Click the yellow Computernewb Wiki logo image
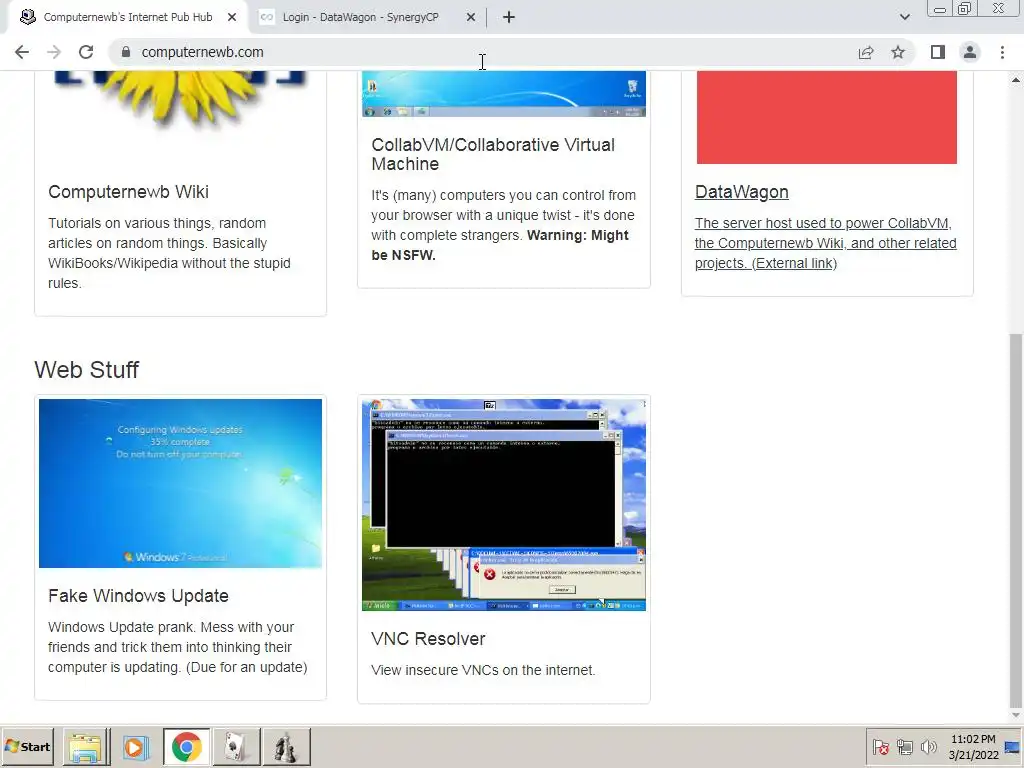Viewport: 1024px width, 768px height. click(x=180, y=98)
